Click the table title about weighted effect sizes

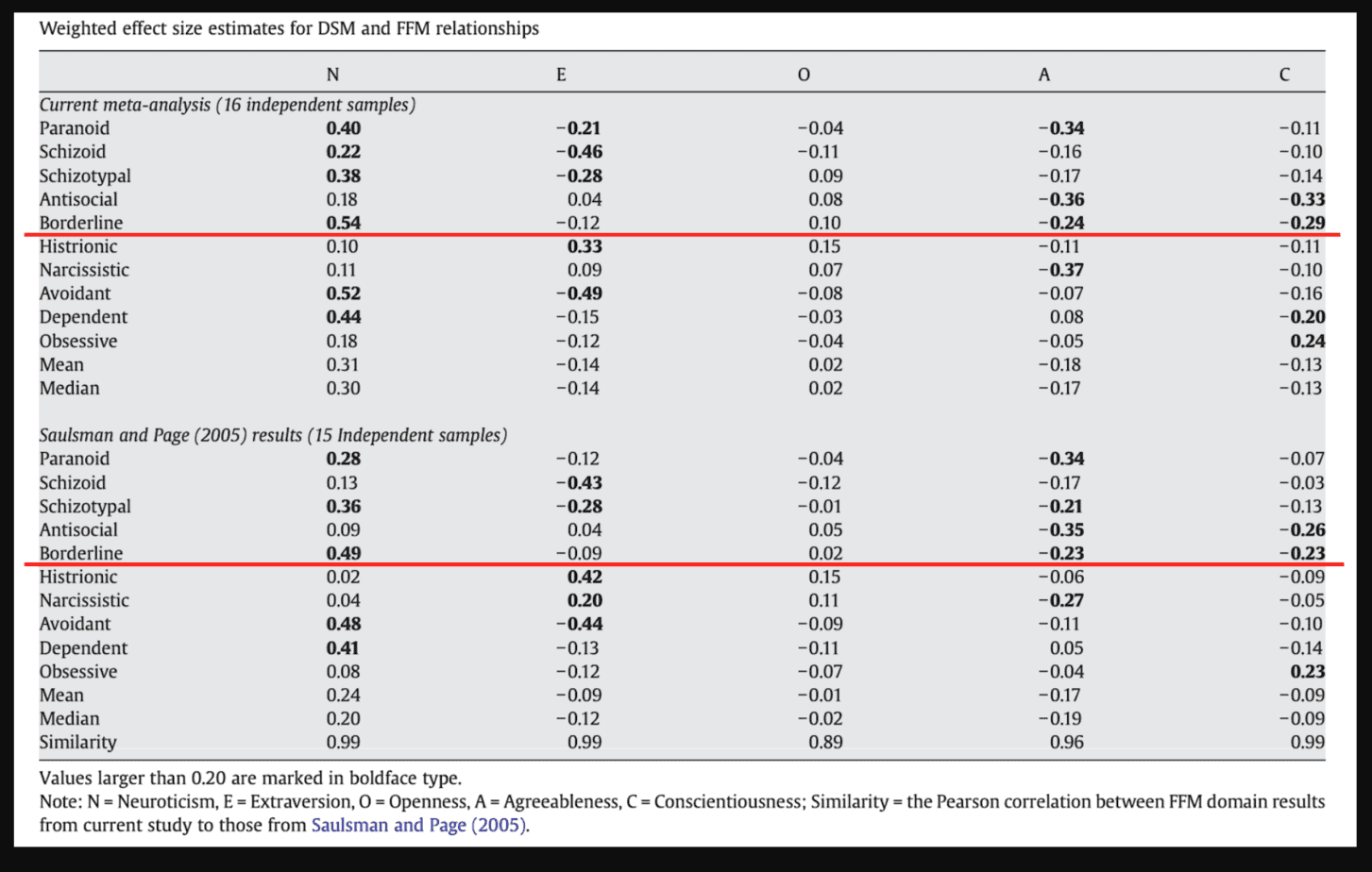(289, 28)
